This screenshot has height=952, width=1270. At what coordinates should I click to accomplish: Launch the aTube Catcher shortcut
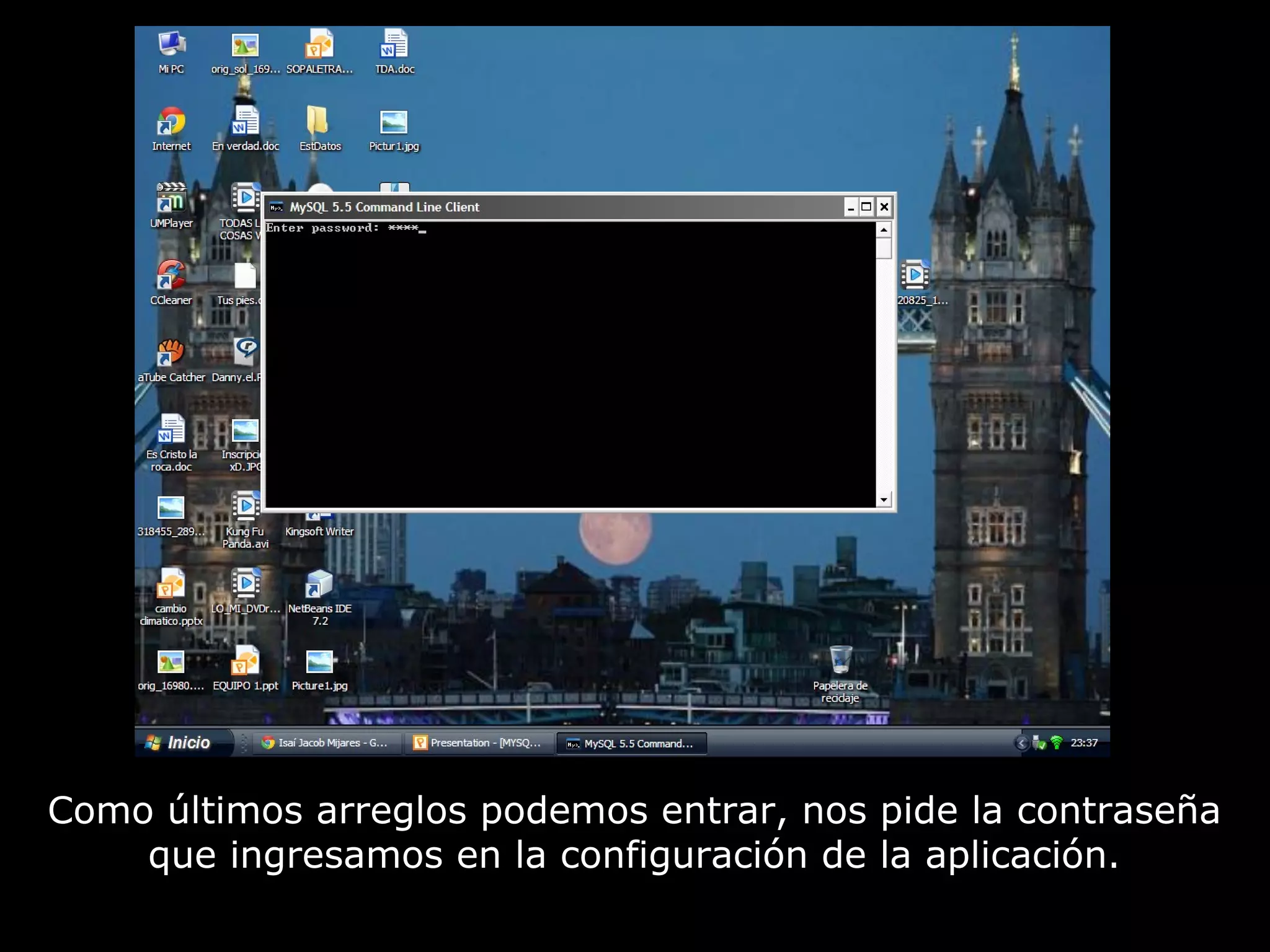171,360
